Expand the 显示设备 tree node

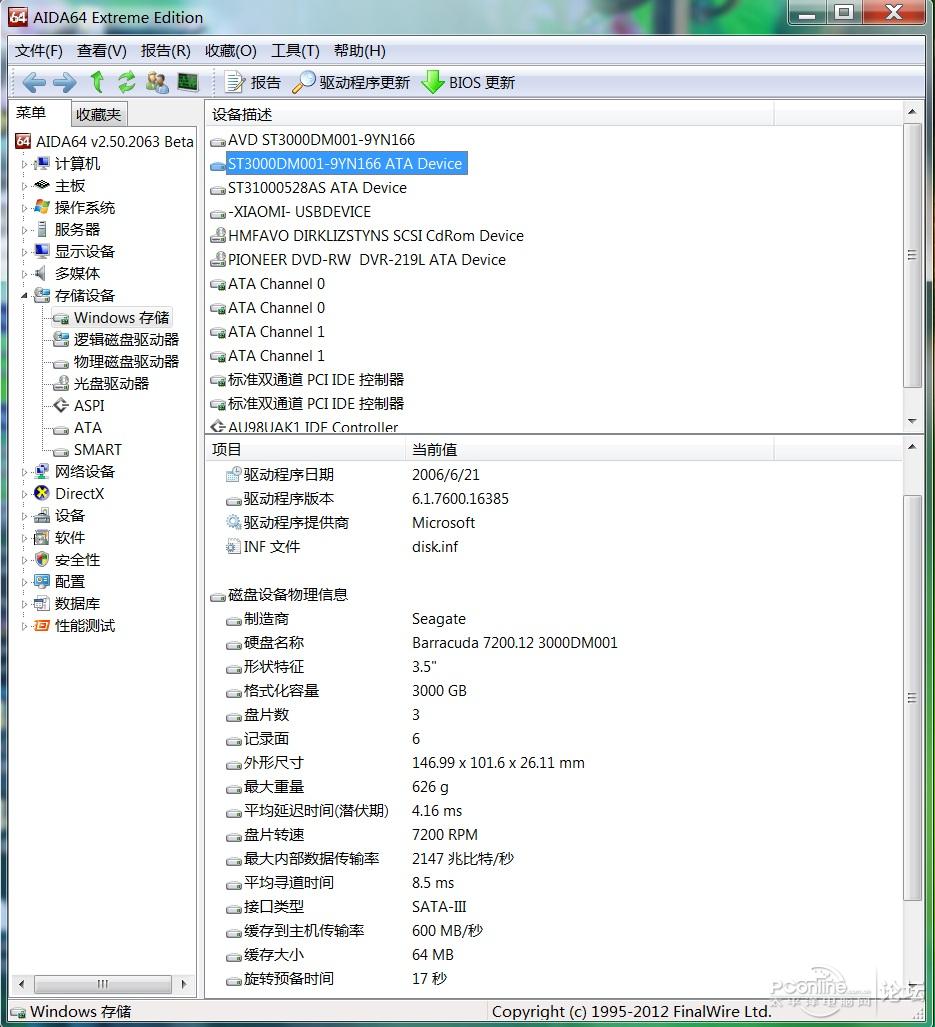(x=24, y=252)
